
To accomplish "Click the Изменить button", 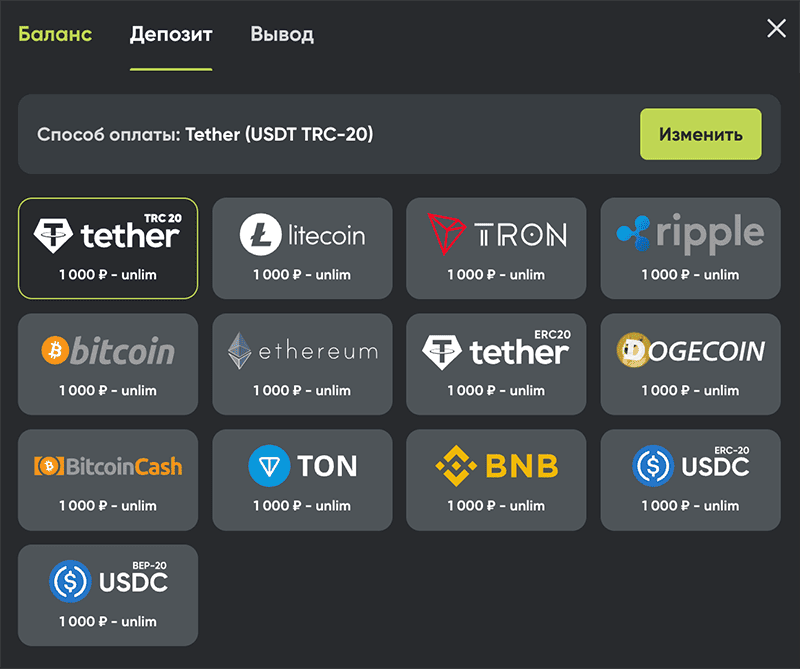I will pos(701,134).
